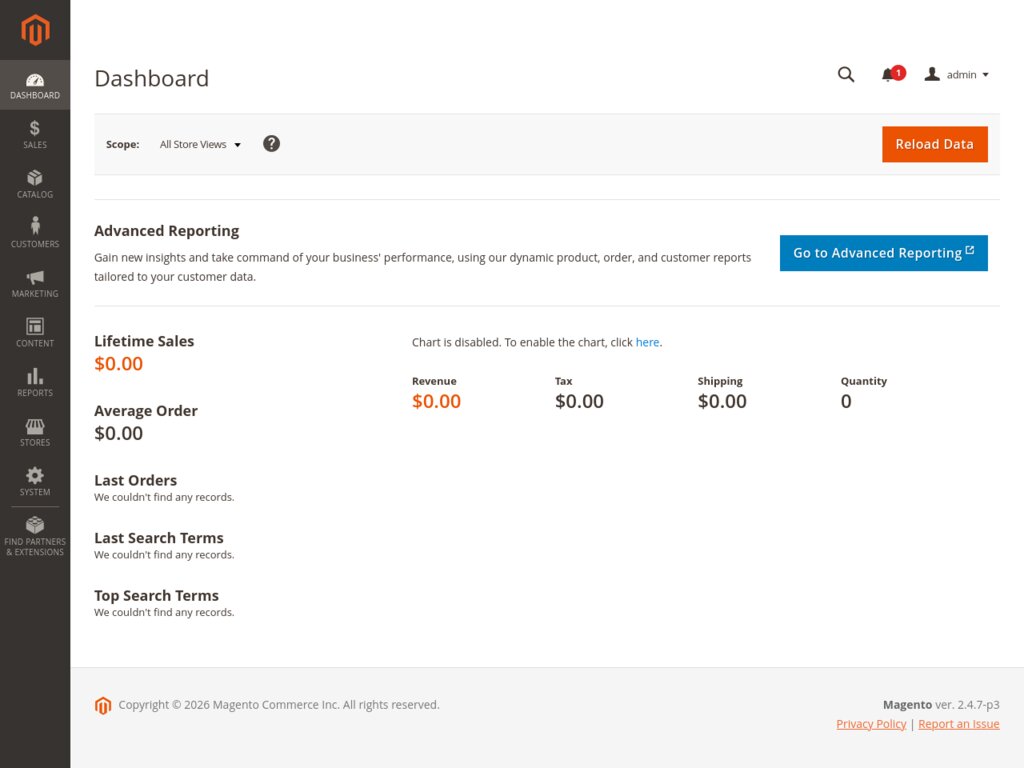Click the Scope: label
The image size is (1024, 768).
click(123, 144)
